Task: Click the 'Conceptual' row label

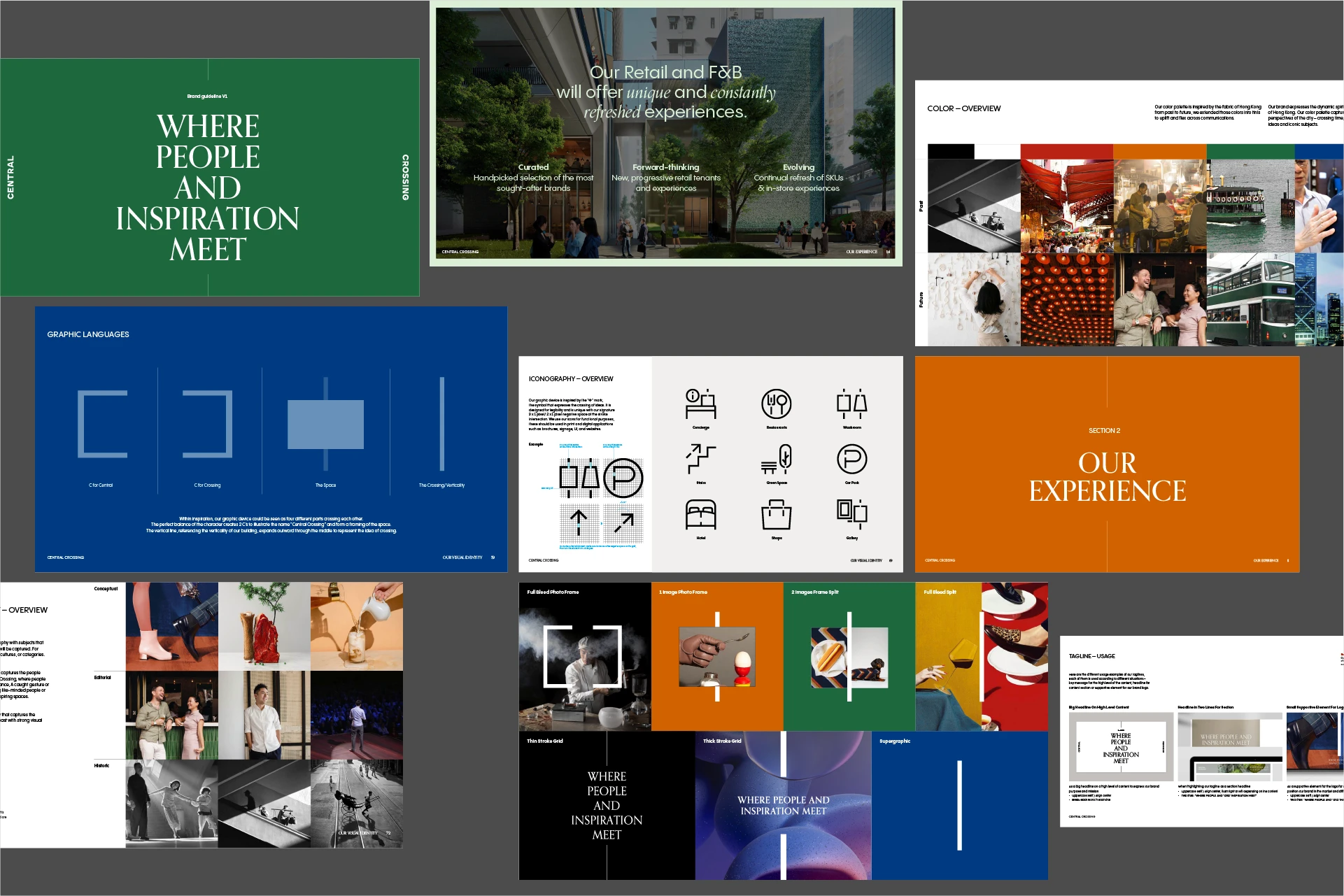Action: (x=106, y=589)
